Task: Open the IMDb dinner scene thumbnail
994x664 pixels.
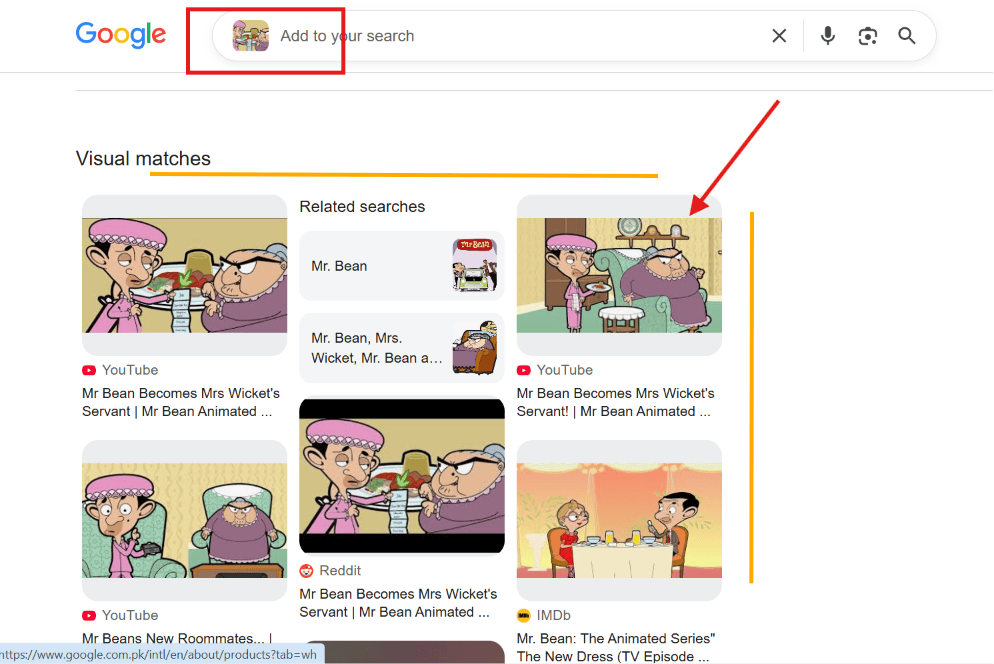Action: tap(619, 520)
